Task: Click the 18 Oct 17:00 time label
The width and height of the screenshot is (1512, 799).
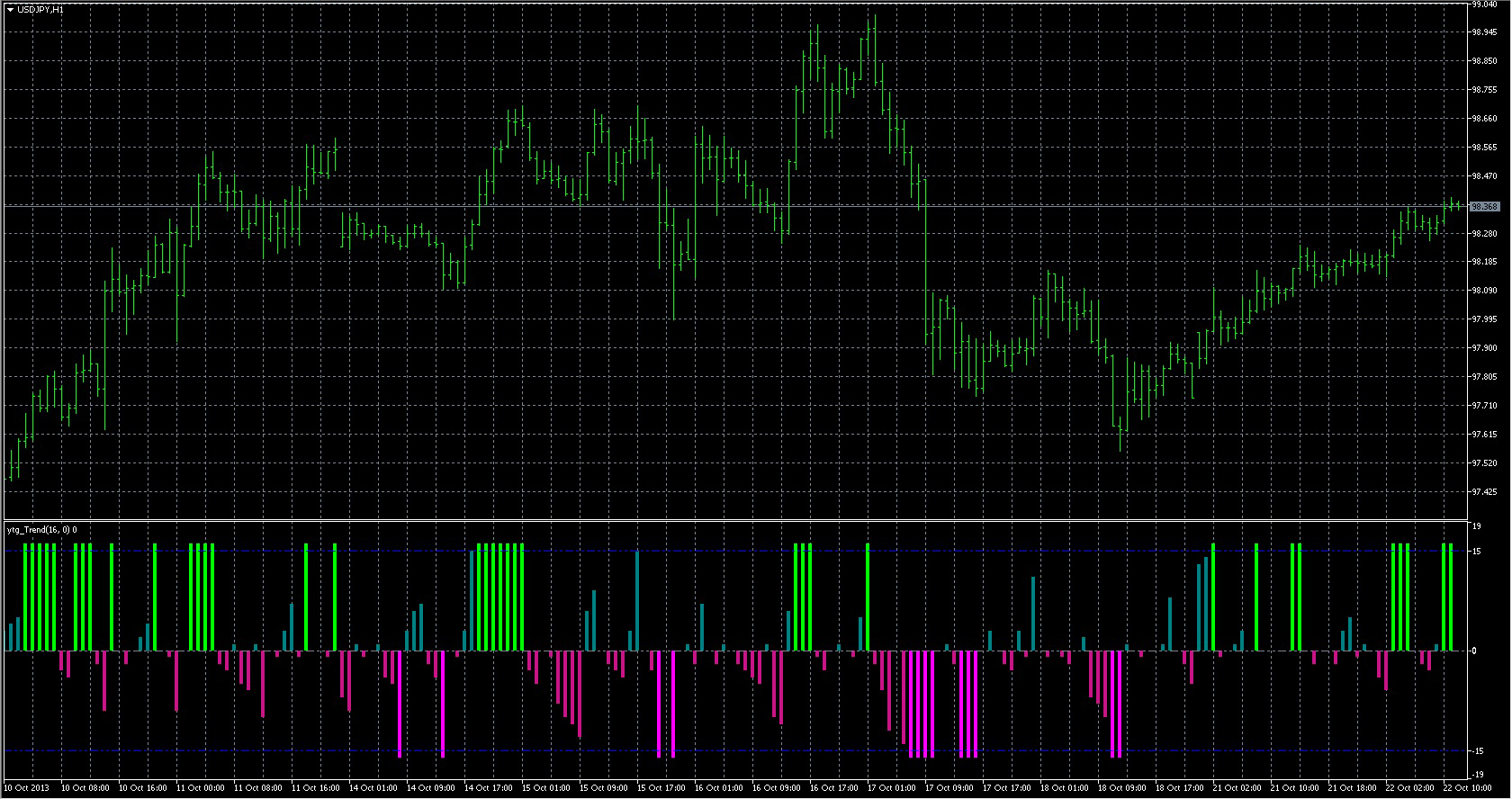Action: click(x=1180, y=788)
